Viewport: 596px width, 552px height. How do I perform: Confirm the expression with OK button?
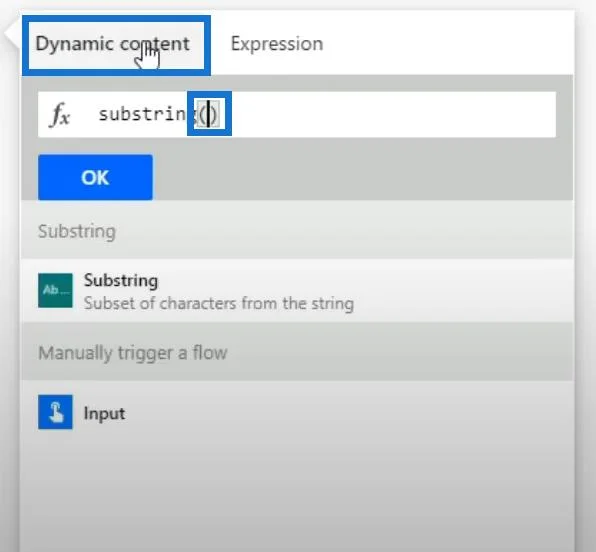[95, 177]
